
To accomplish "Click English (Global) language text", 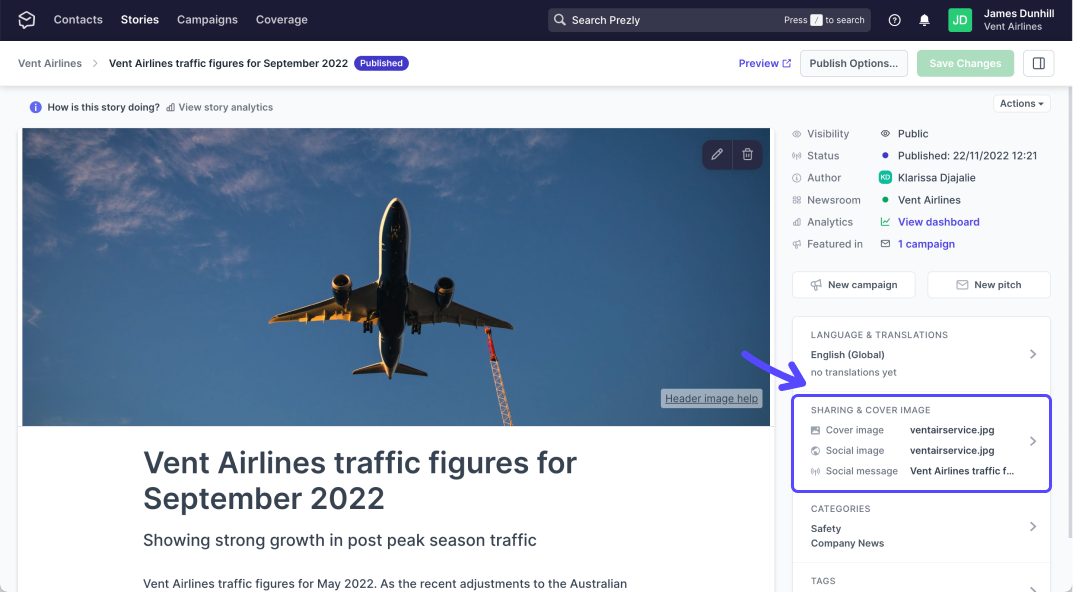I will click(x=847, y=355).
